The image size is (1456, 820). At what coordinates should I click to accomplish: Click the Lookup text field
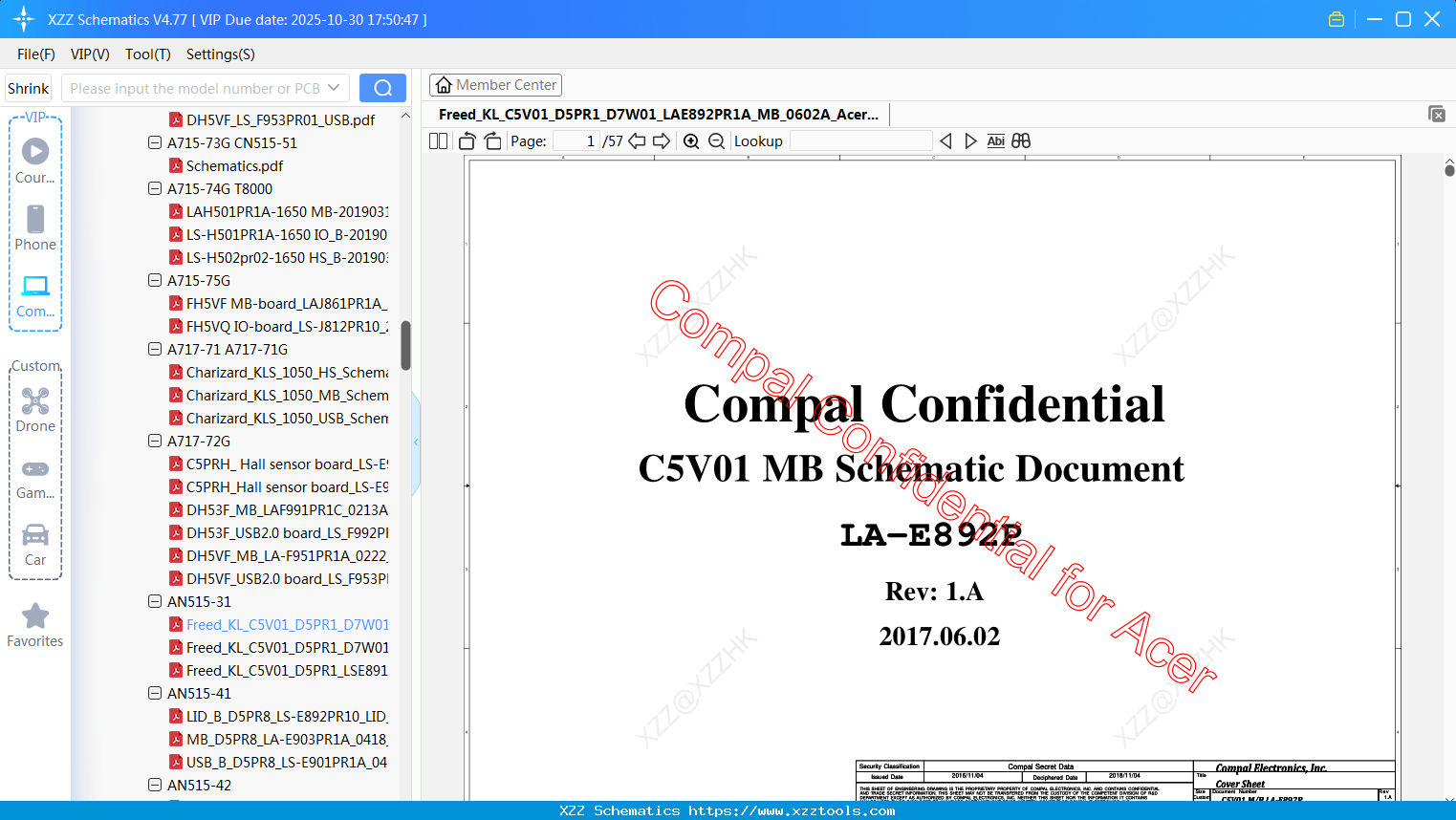coord(860,141)
